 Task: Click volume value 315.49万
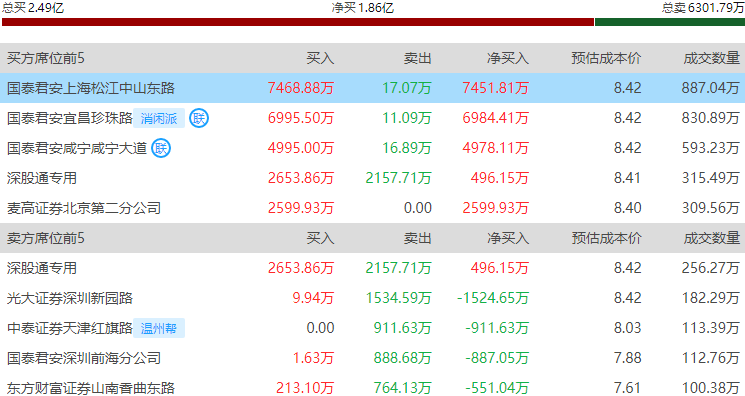tap(711, 178)
